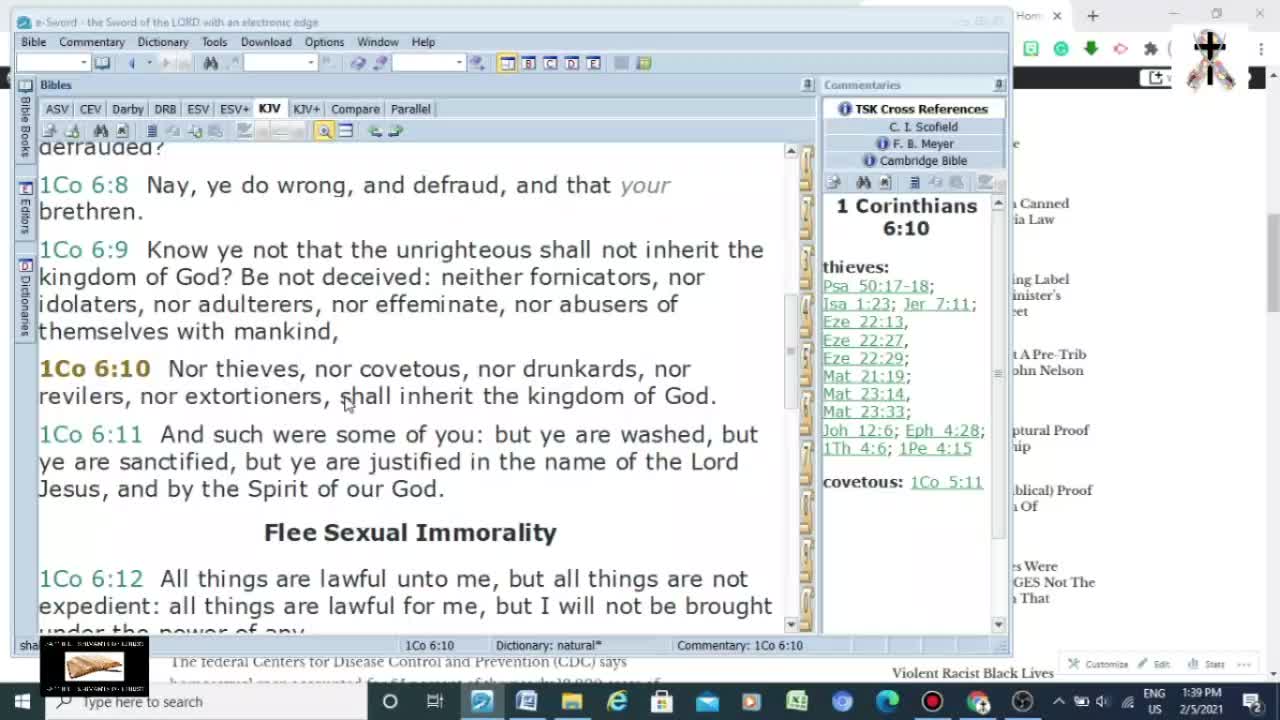Click the Windows taskbar search box
This screenshot has height=720, width=1280.
pos(206,702)
